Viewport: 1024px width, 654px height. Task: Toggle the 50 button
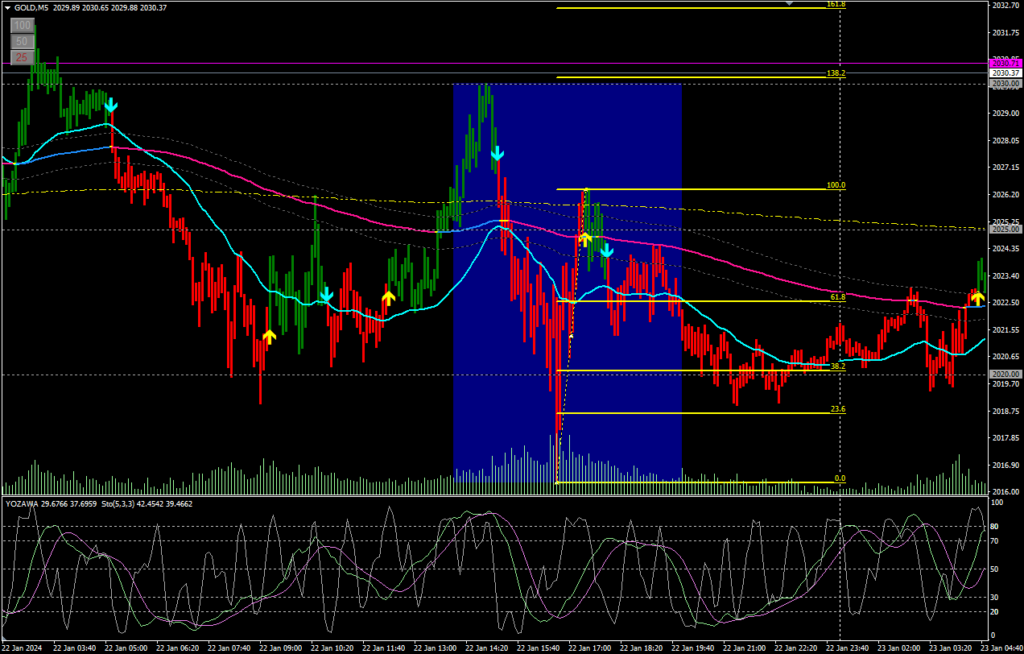[21, 41]
